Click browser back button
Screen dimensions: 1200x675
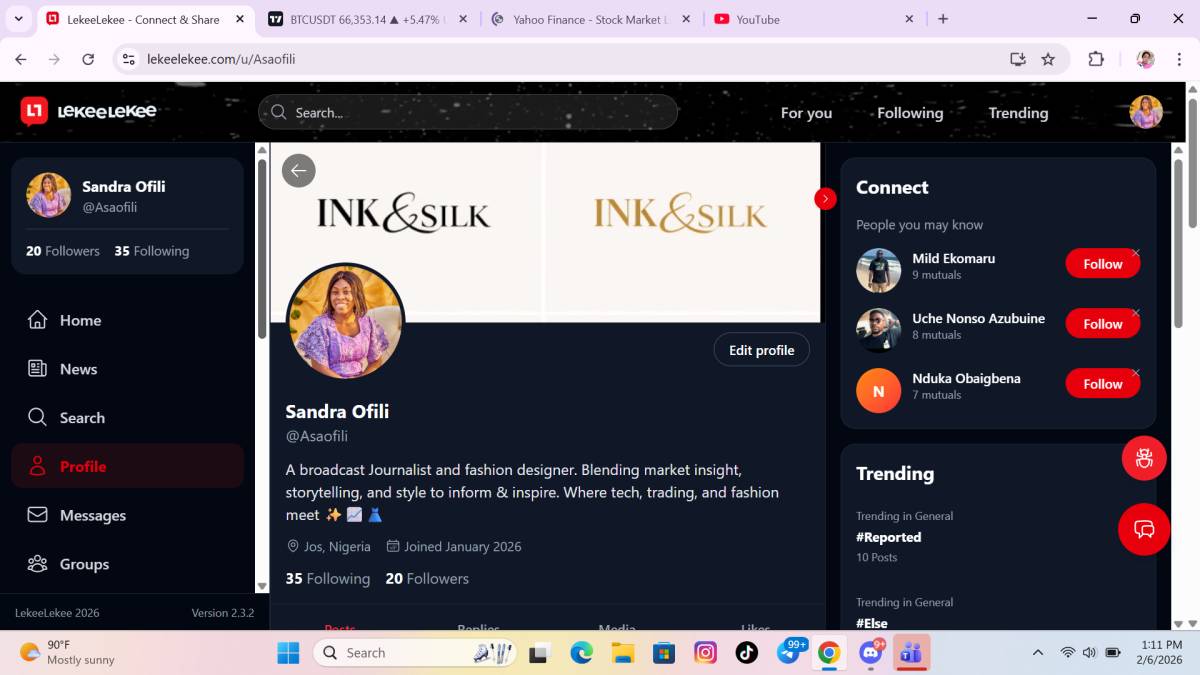coord(21,59)
